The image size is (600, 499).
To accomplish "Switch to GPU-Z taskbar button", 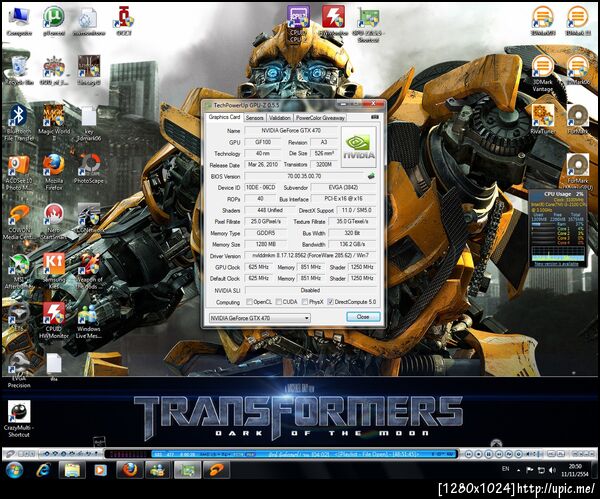I will 187,470.
